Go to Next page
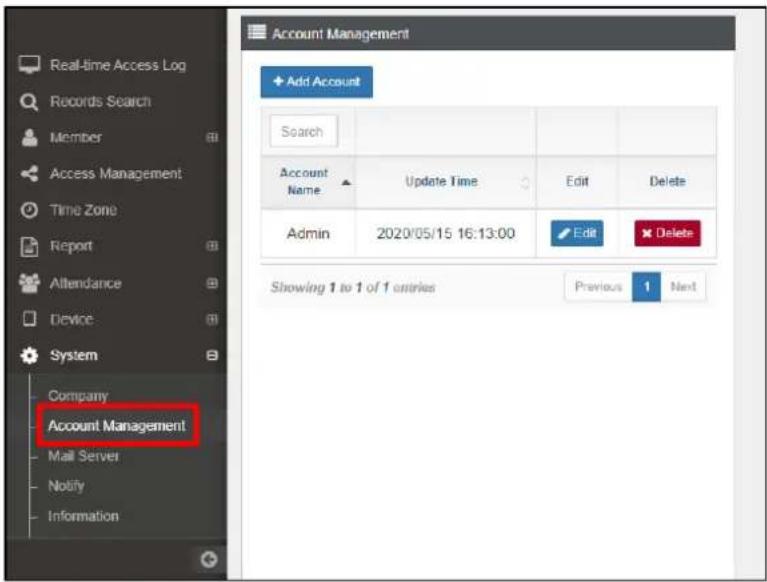 pos(683,287)
